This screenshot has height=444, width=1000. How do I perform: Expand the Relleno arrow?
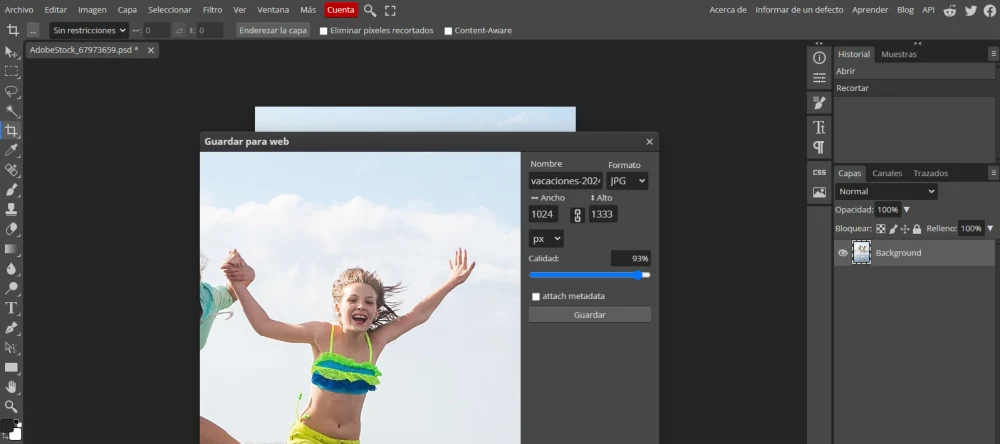tap(990, 228)
